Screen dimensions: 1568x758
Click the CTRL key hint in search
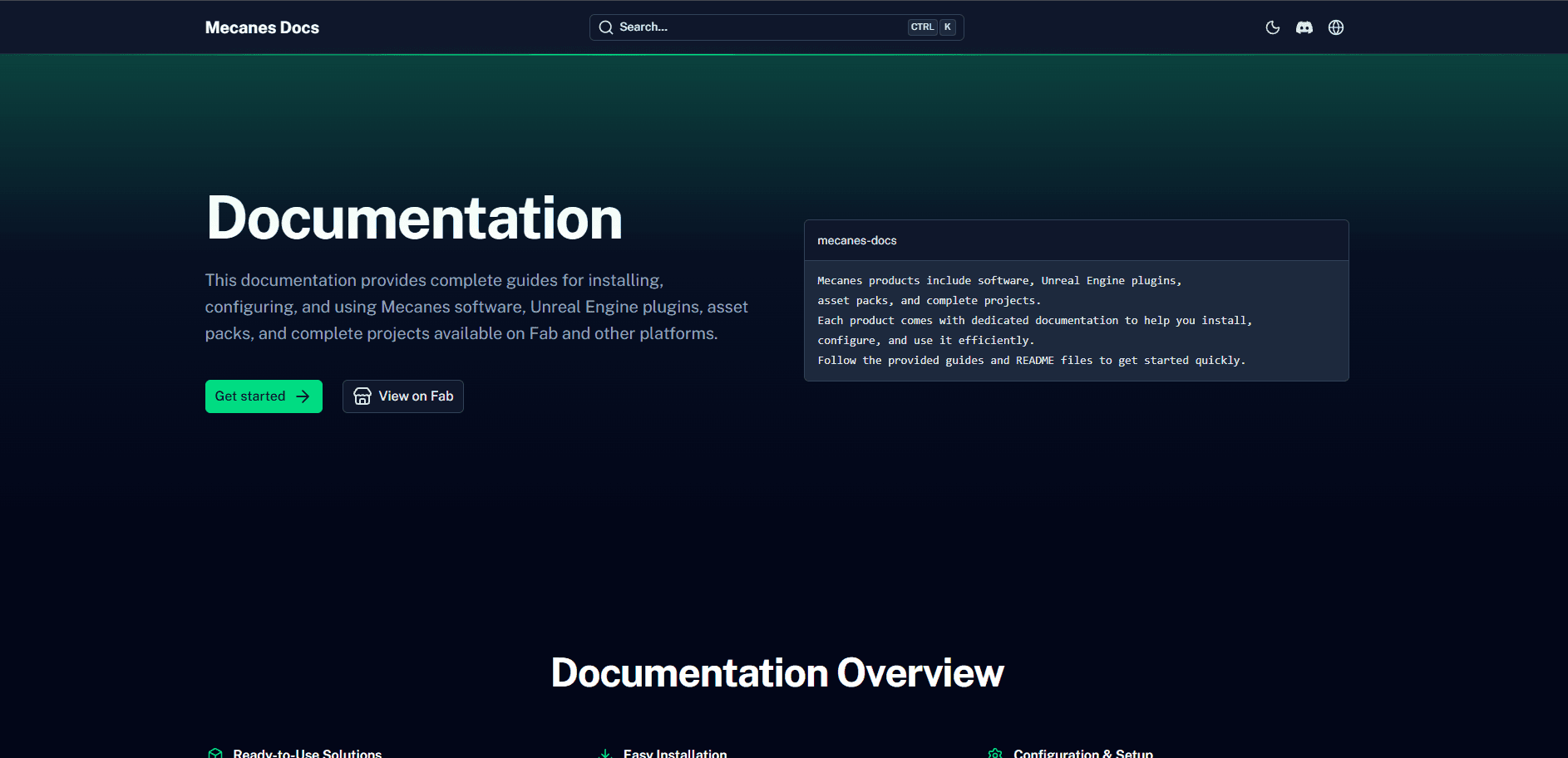coord(922,27)
